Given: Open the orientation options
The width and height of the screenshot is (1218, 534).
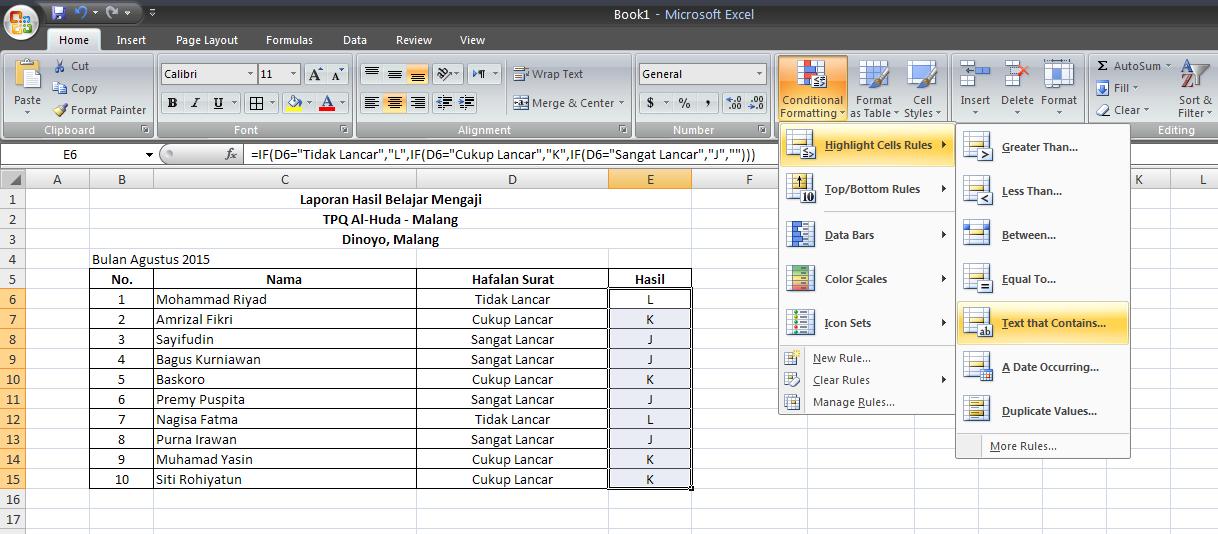Looking at the screenshot, I should pyautogui.click(x=448, y=74).
